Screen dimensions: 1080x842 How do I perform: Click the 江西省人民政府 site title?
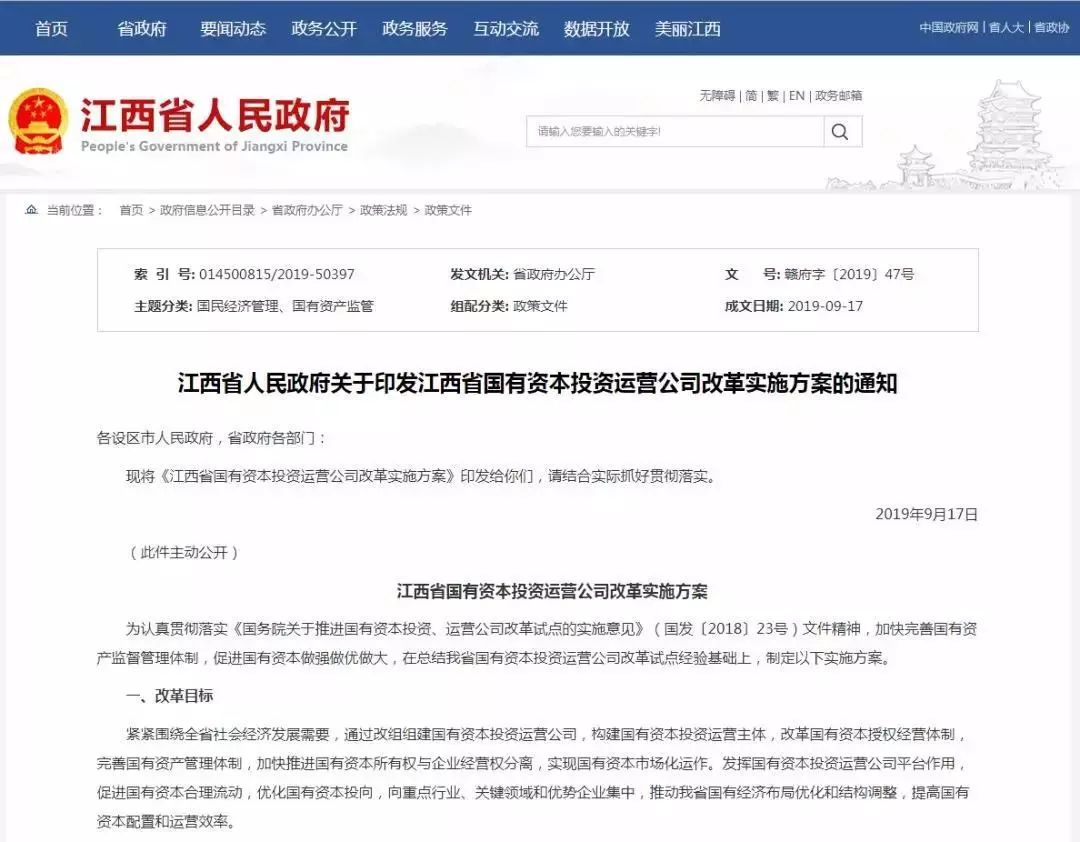click(215, 114)
